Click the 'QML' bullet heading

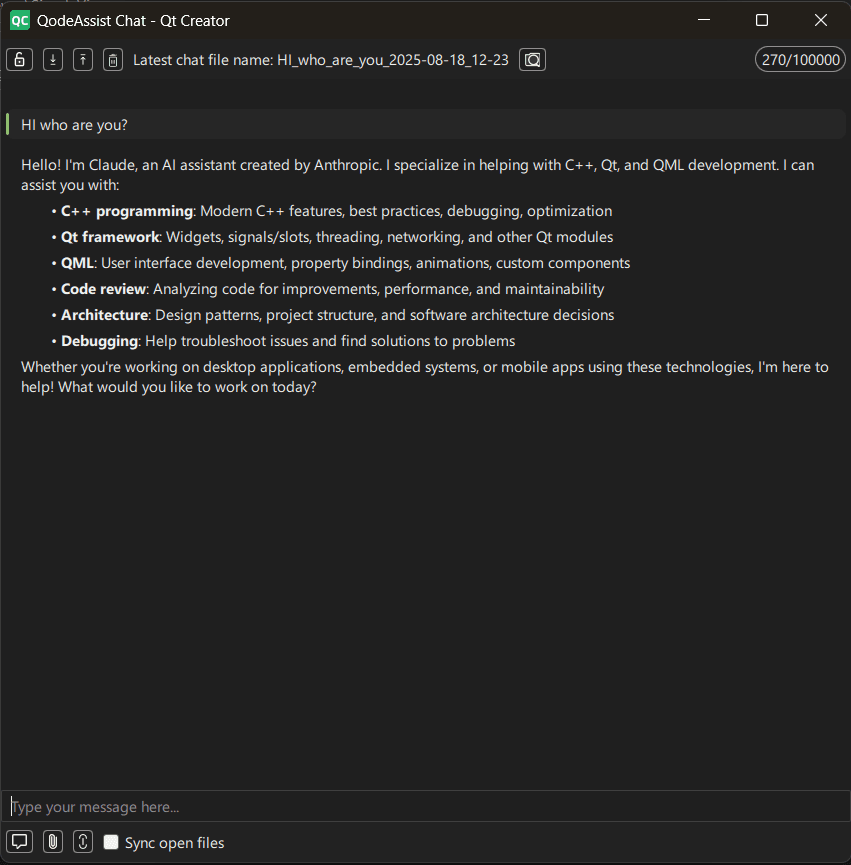[77, 263]
